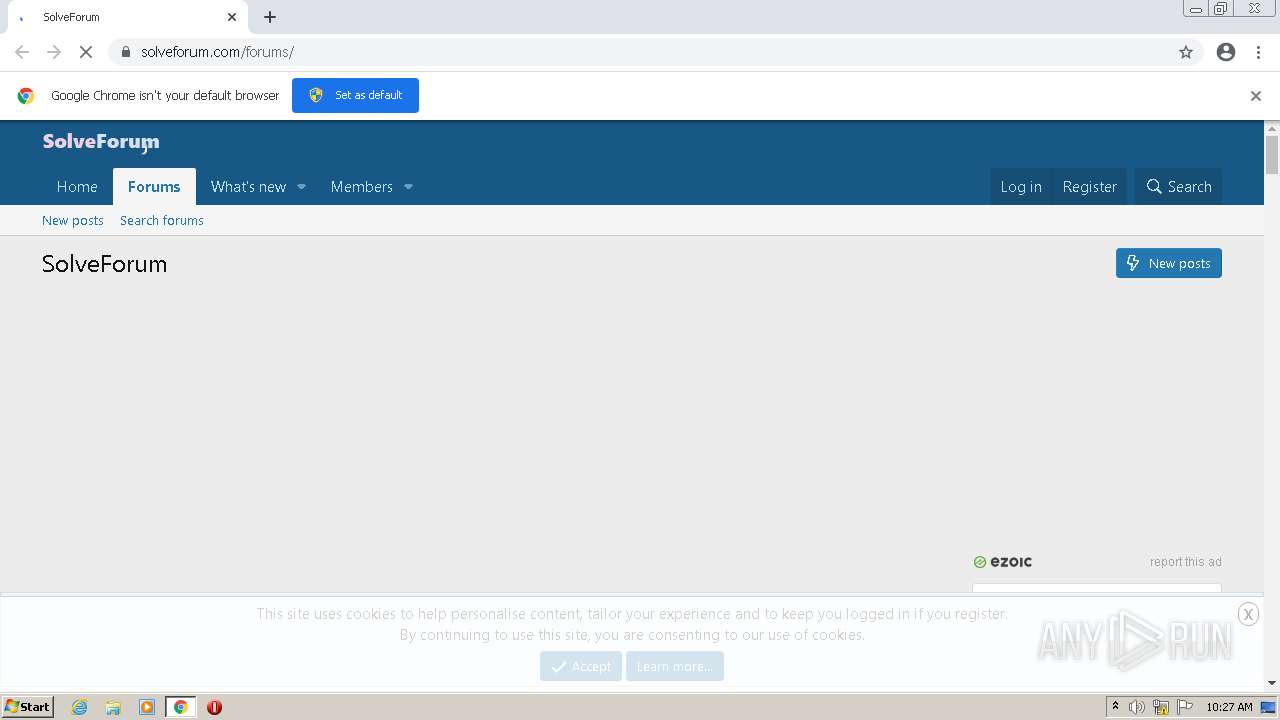Click the Show desktop button
The width and height of the screenshot is (1280, 720).
click(1268, 707)
